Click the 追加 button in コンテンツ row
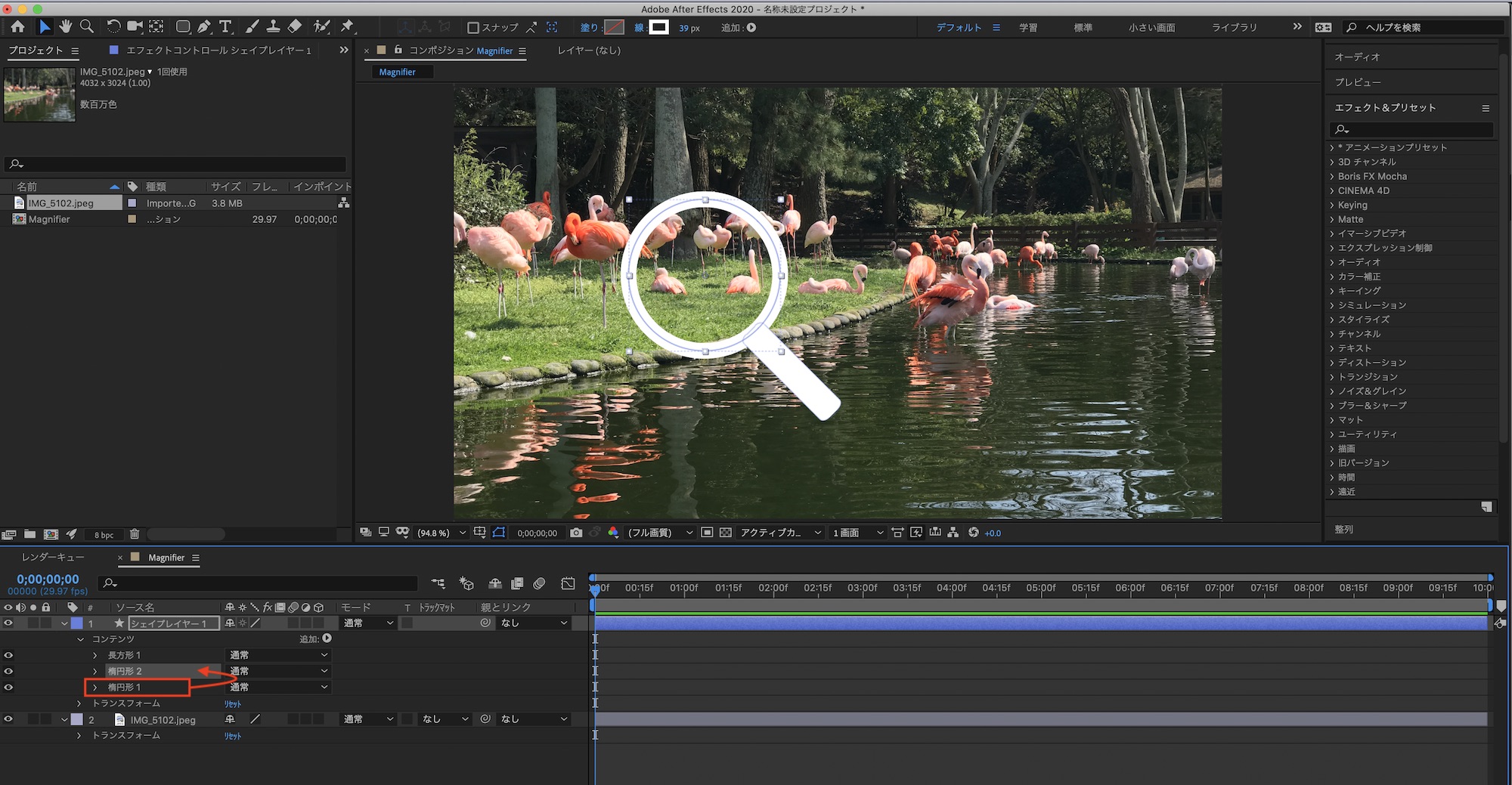 coord(327,638)
